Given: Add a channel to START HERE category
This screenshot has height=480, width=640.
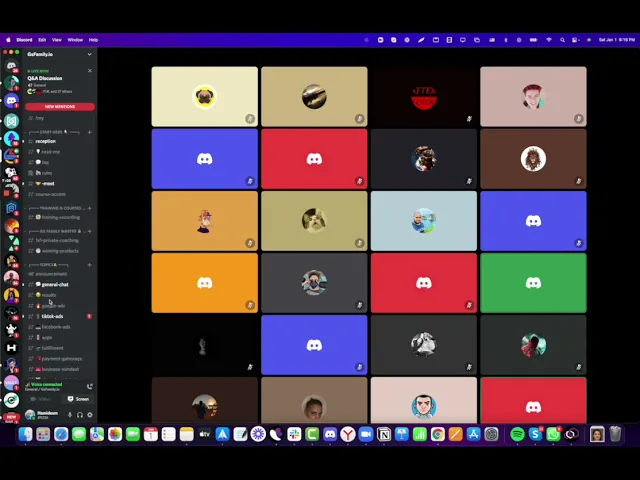Looking at the screenshot, I should 89,132.
